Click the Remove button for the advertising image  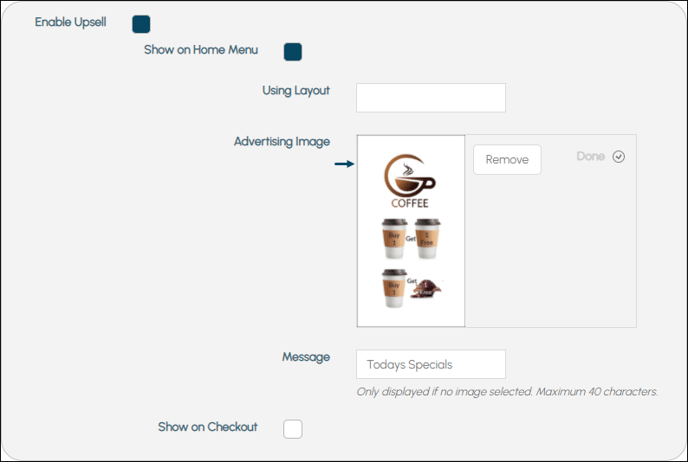click(507, 160)
